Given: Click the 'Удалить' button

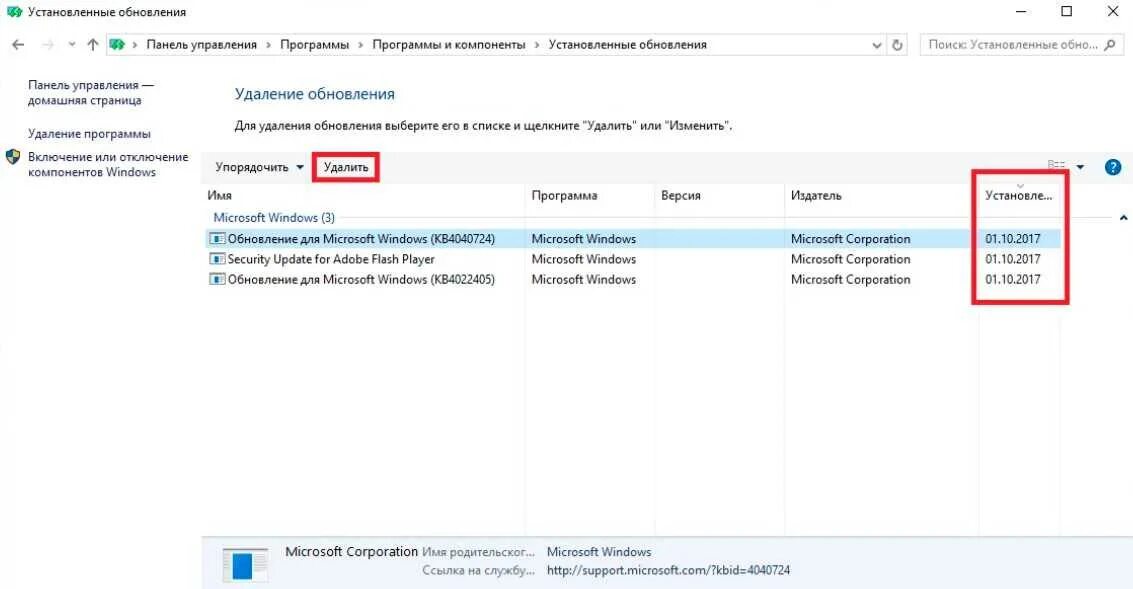Looking at the screenshot, I should (x=346, y=167).
